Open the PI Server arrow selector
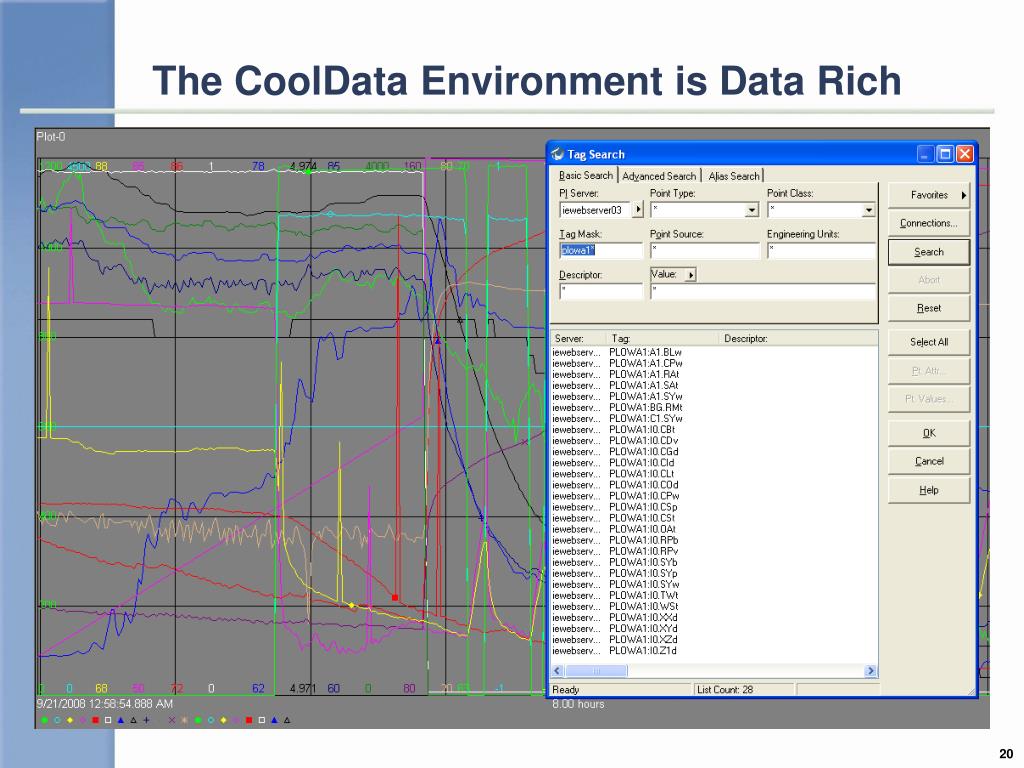This screenshot has height=768, width=1024. tap(638, 210)
